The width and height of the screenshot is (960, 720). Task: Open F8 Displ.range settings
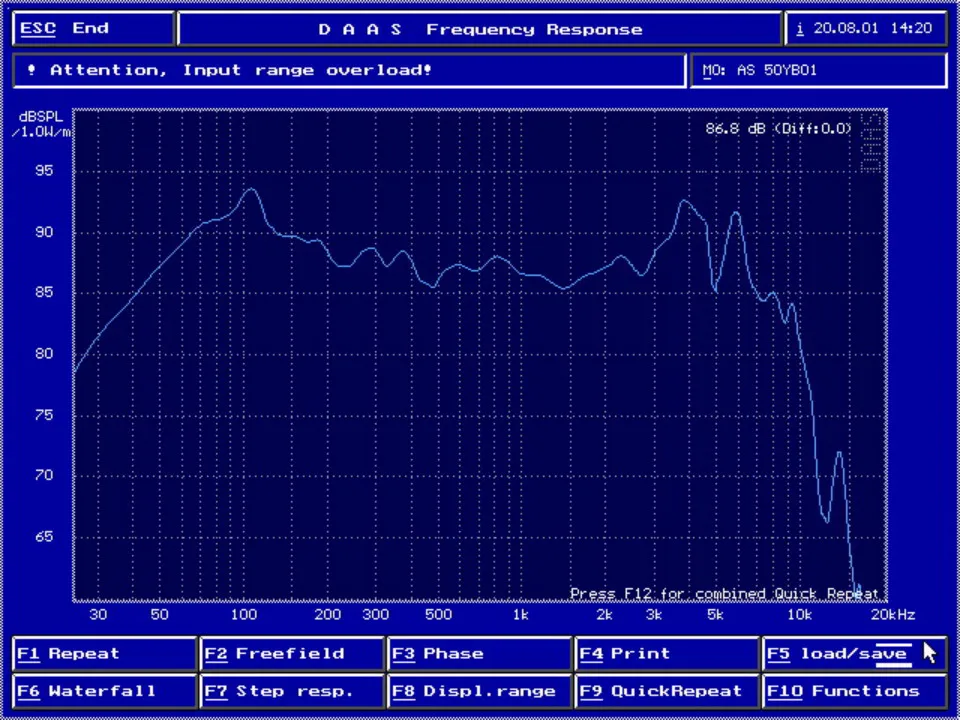pos(479,692)
